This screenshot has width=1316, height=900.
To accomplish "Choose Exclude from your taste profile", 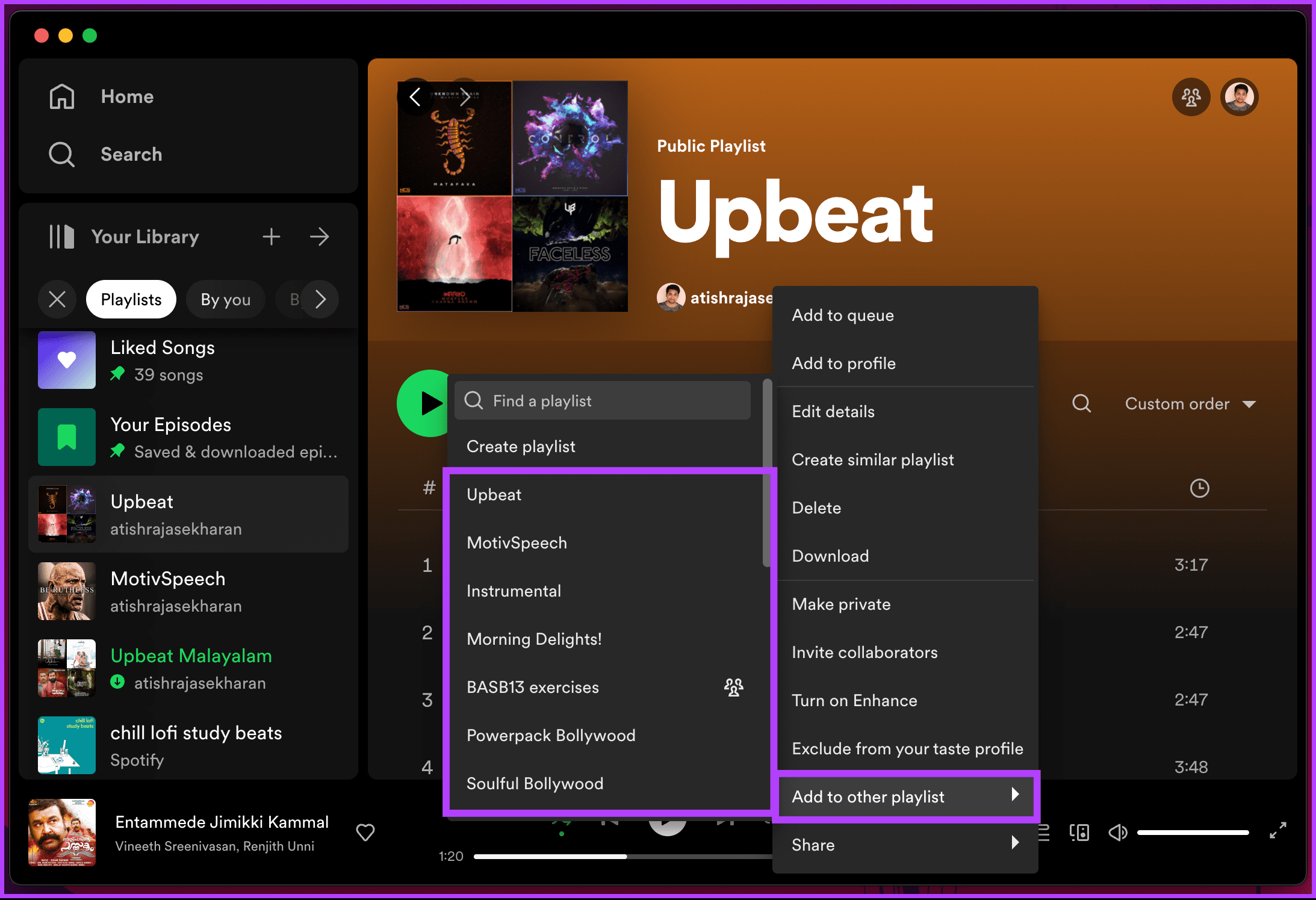I will point(905,749).
